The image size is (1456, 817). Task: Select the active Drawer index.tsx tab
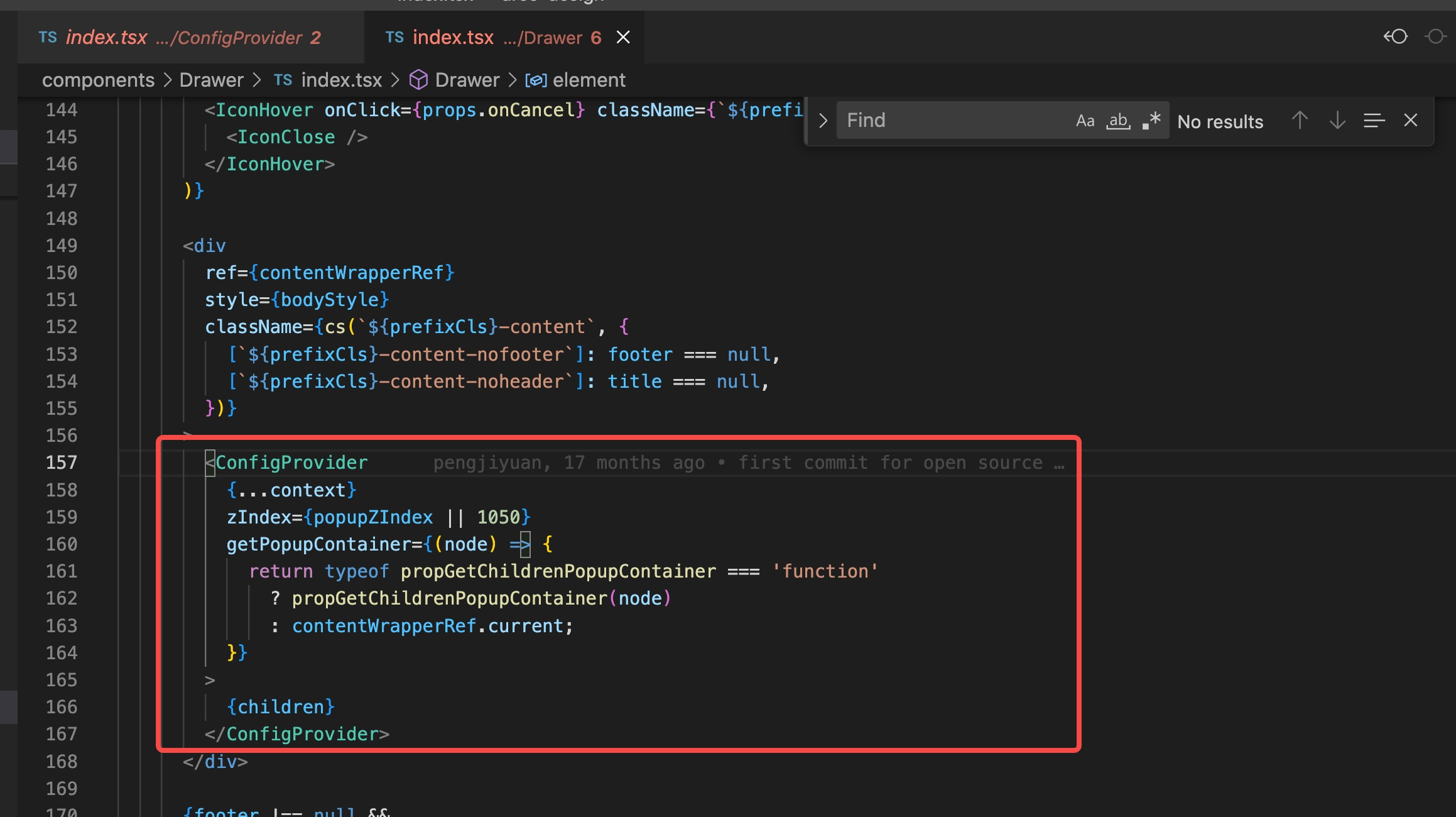click(496, 36)
